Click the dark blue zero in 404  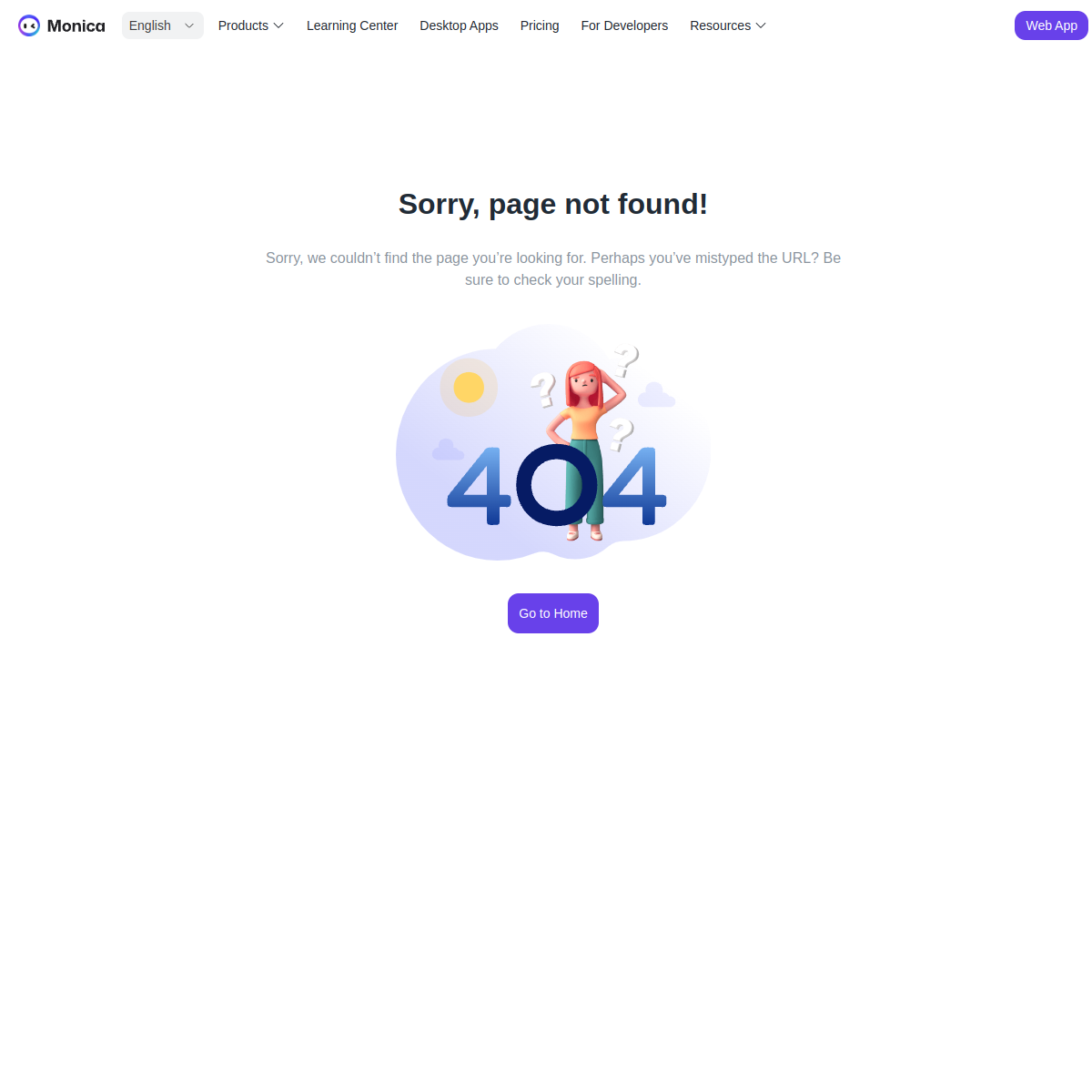557,485
